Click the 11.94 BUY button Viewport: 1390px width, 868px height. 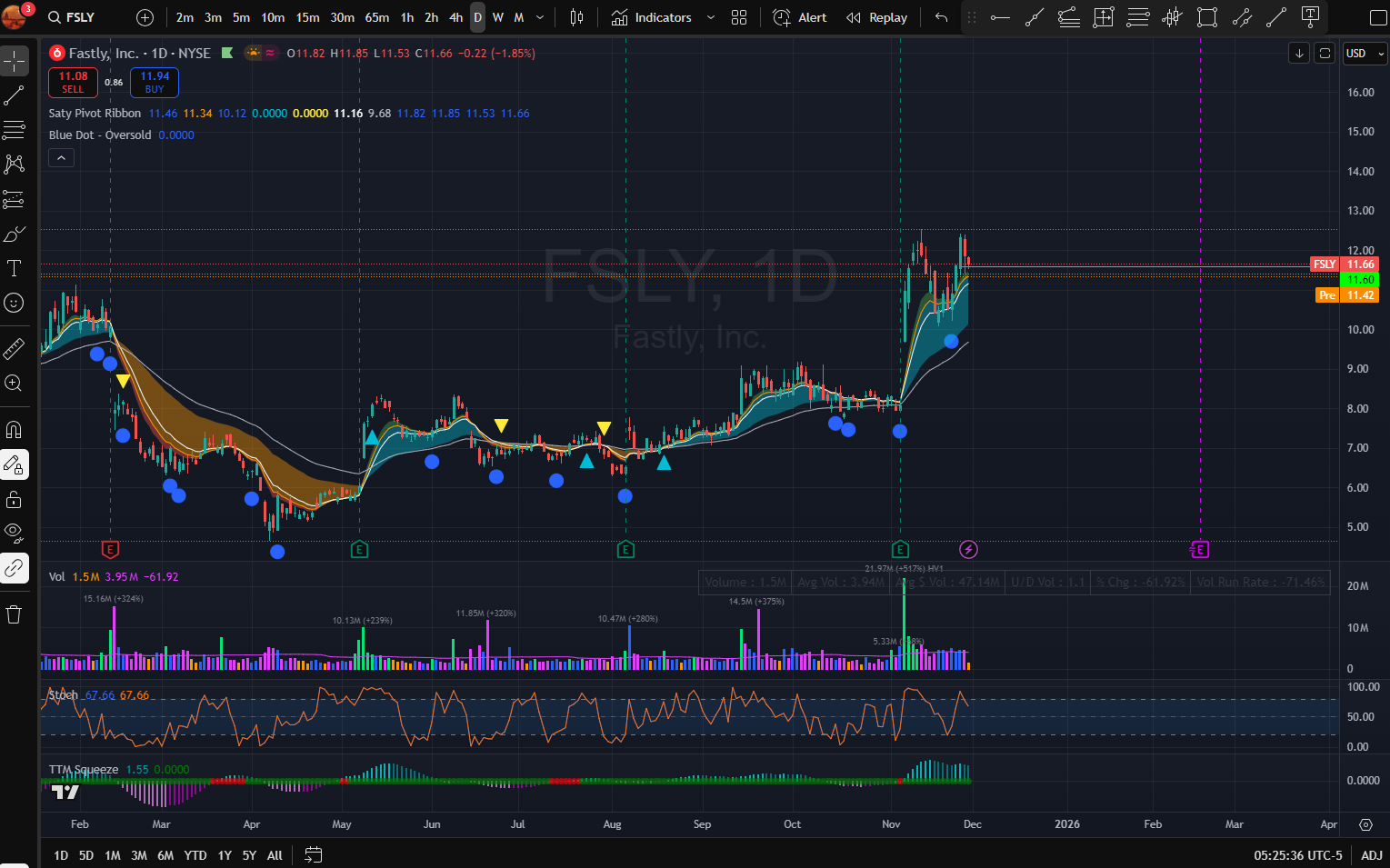click(155, 82)
